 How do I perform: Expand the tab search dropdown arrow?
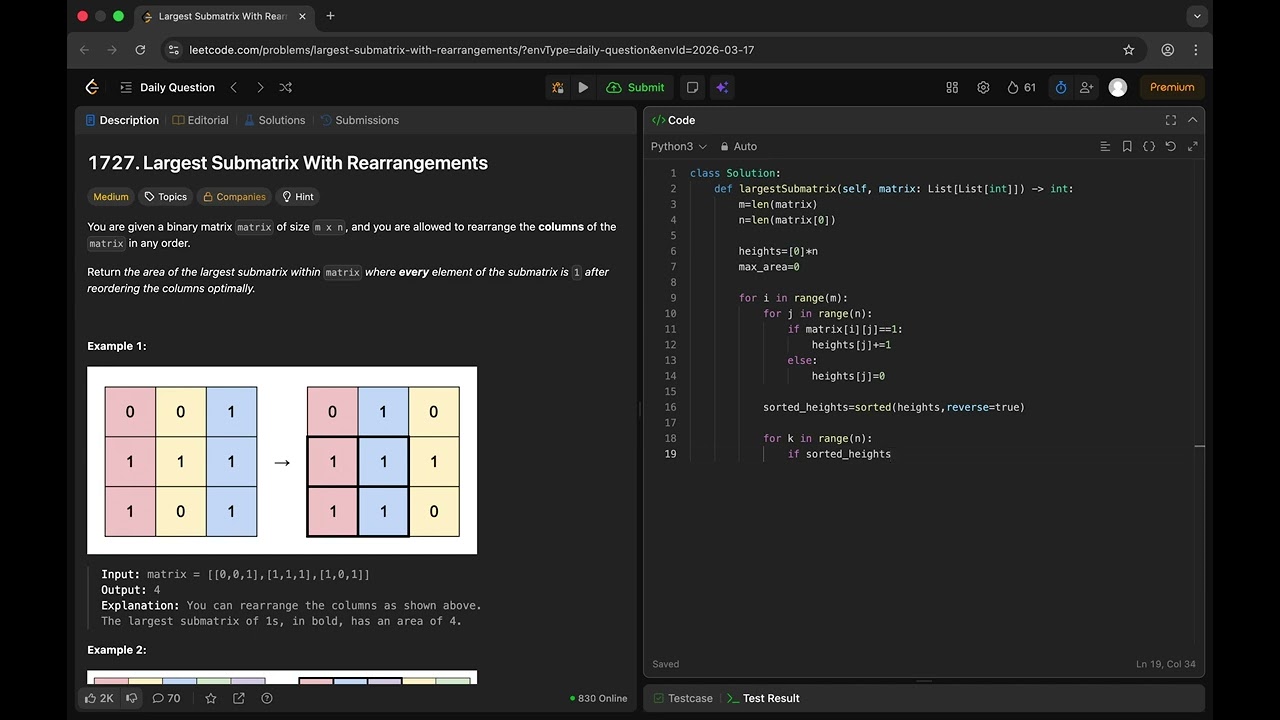tap(1197, 16)
